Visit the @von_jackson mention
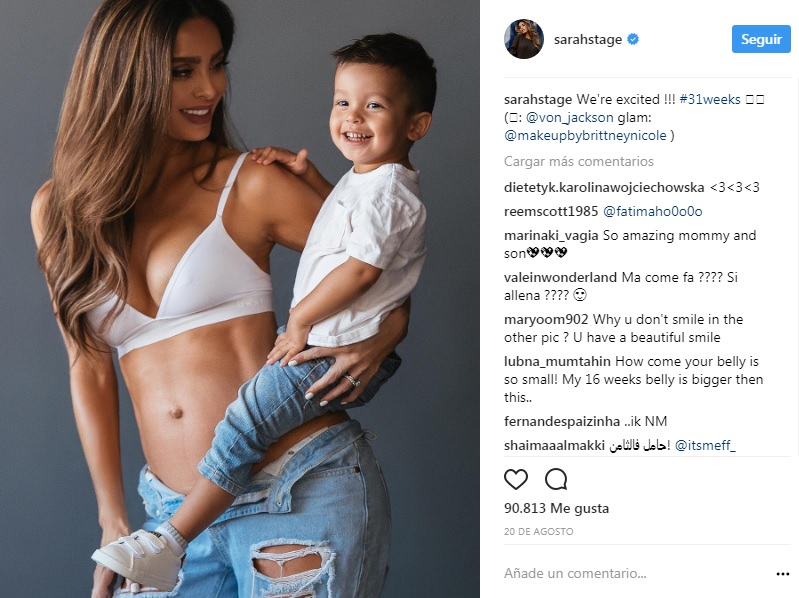Image resolution: width=799 pixels, height=598 pixels. click(569, 118)
